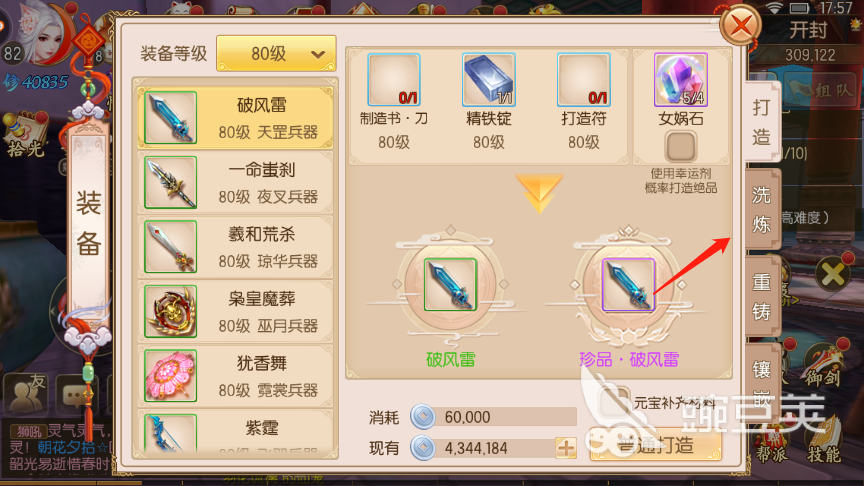Toggle the 使用幸运剂 checkbox

[681, 147]
